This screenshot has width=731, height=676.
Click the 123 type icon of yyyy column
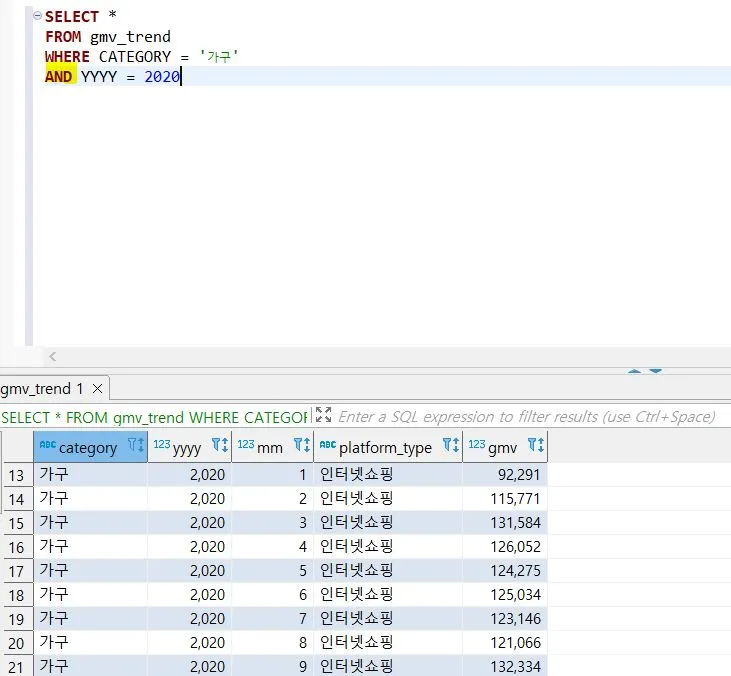pyautogui.click(x=162, y=444)
